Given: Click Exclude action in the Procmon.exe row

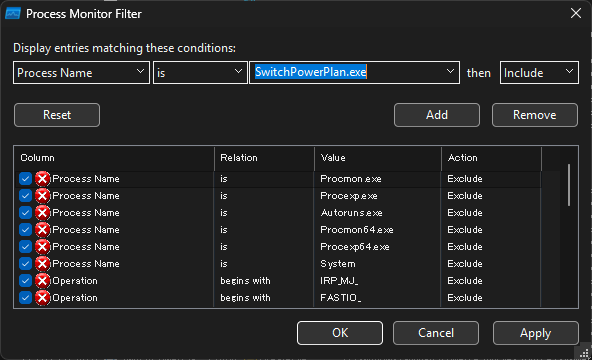Looking at the screenshot, I should (465, 178).
